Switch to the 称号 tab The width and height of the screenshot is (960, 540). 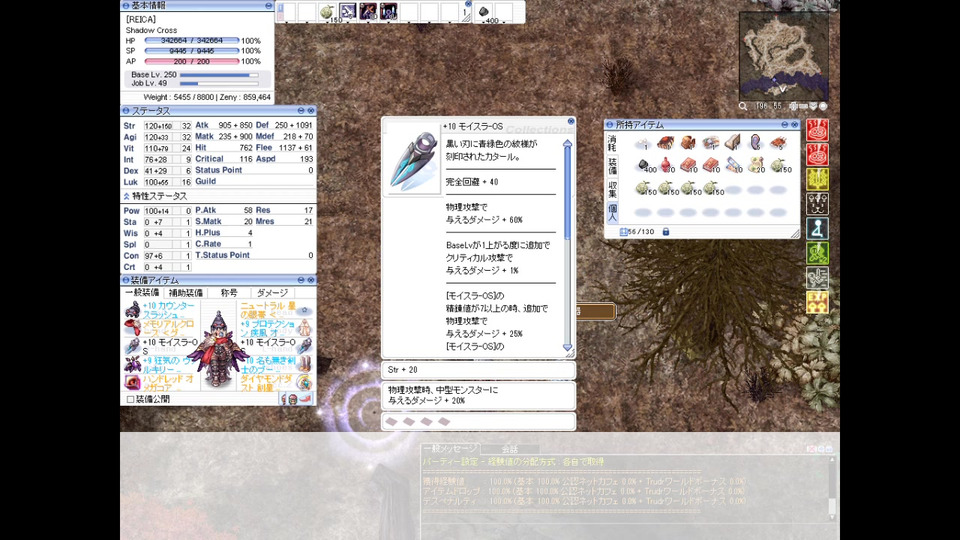229,293
